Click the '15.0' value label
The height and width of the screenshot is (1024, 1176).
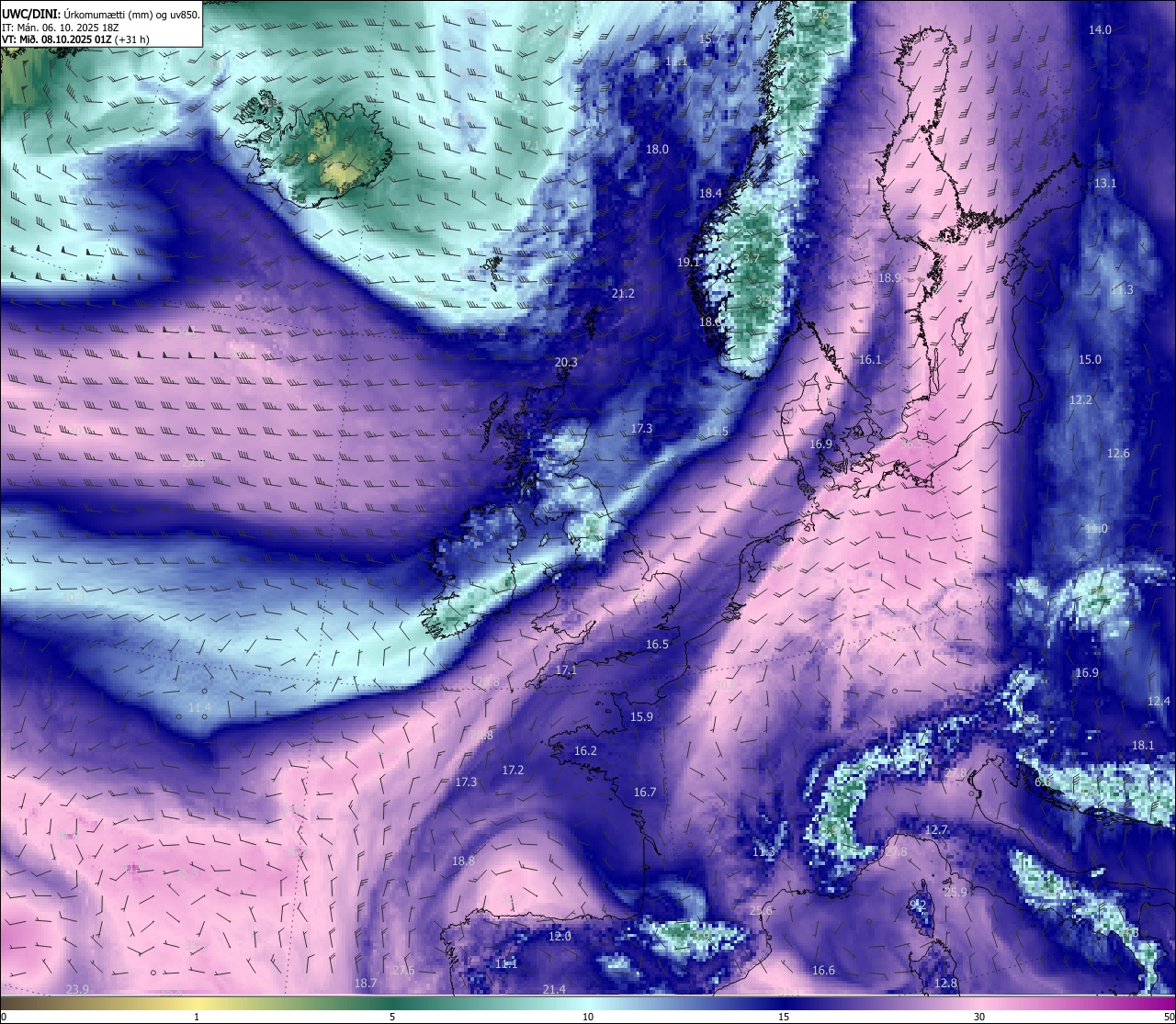click(1090, 360)
